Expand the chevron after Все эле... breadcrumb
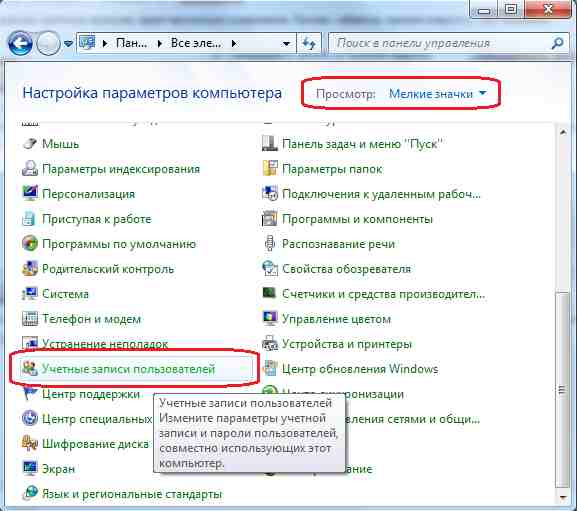The width and height of the screenshot is (577, 511). [x=234, y=44]
